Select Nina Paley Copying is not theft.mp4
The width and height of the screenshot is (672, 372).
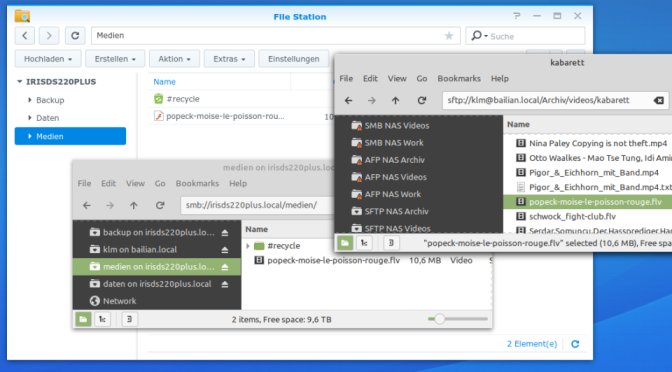(x=598, y=143)
